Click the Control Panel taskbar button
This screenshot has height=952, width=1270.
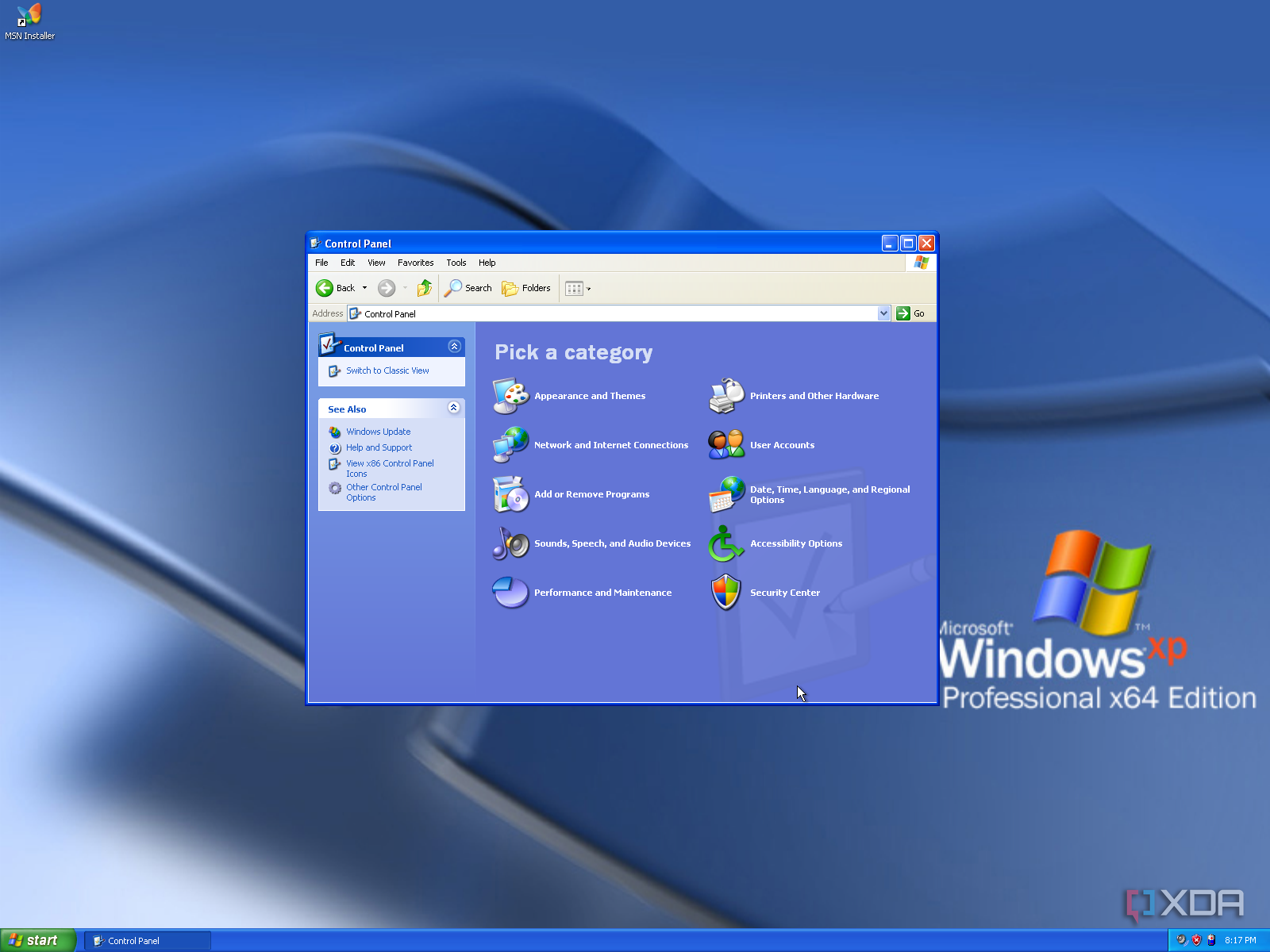click(148, 941)
